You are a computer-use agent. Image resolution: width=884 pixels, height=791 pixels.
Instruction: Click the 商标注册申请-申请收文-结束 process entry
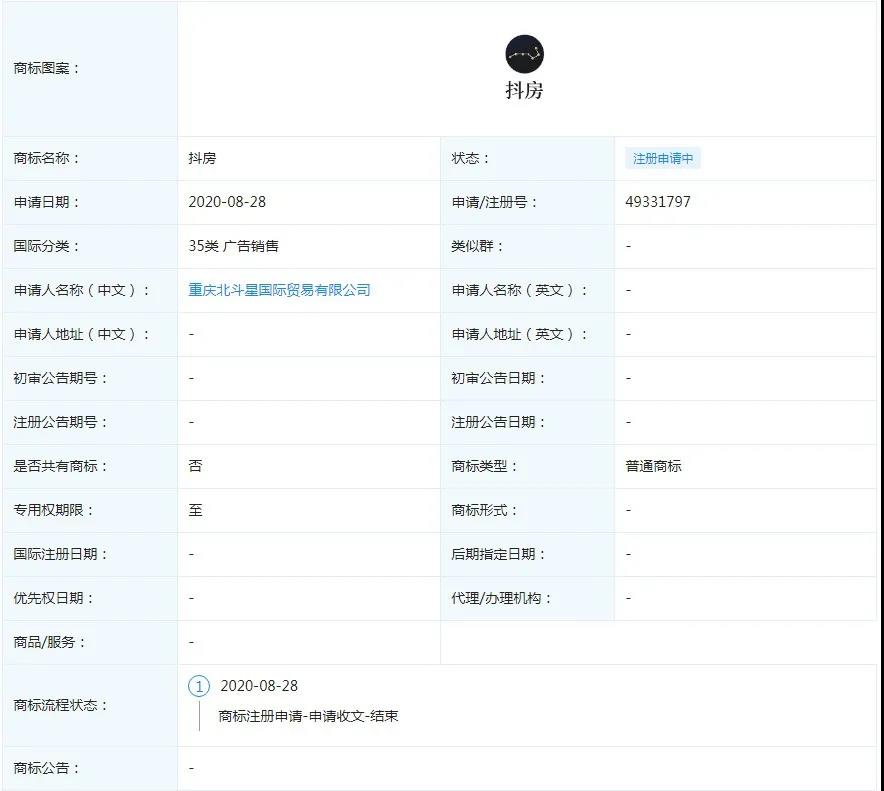pyautogui.click(x=308, y=716)
